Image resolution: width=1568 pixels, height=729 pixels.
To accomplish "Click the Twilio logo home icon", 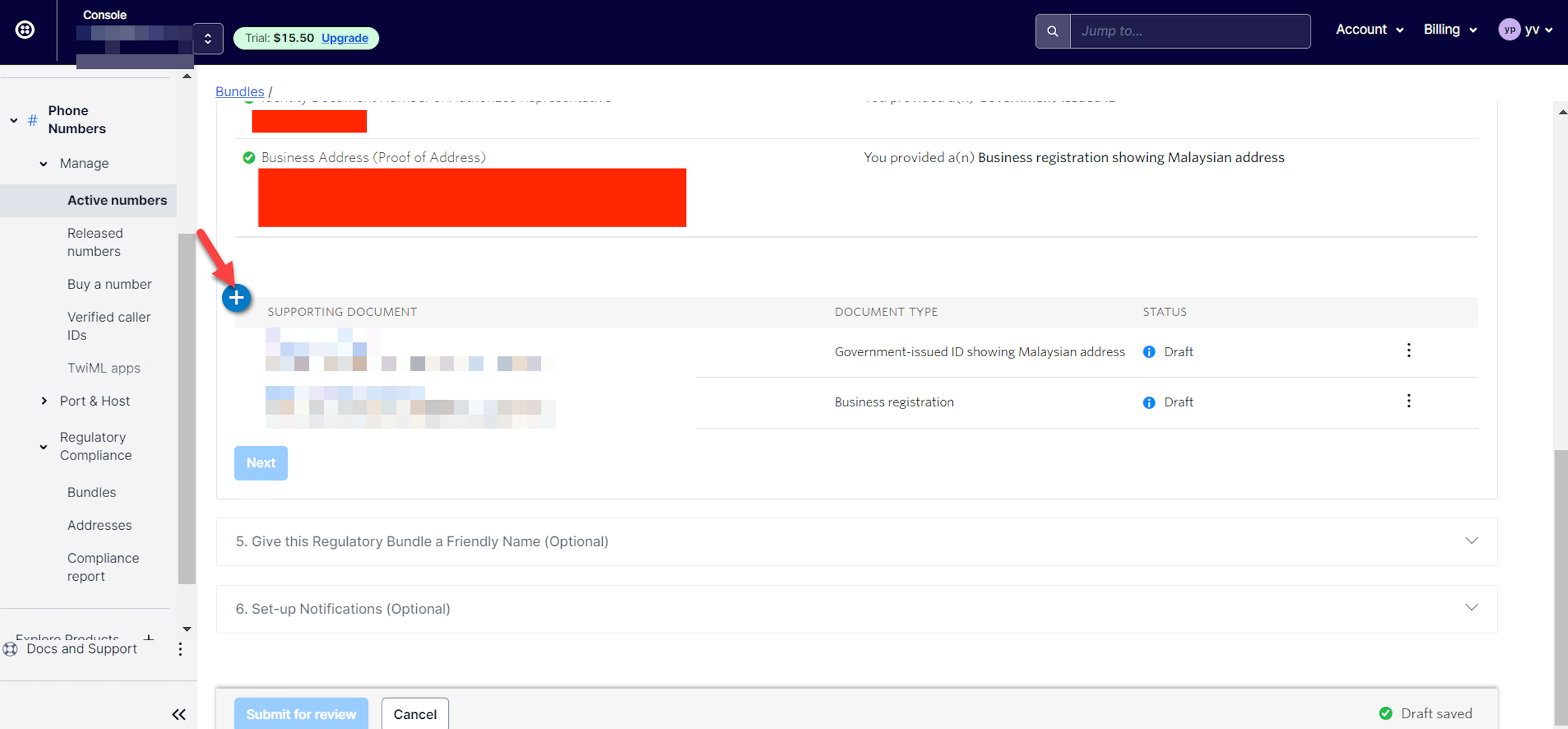I will (x=25, y=29).
